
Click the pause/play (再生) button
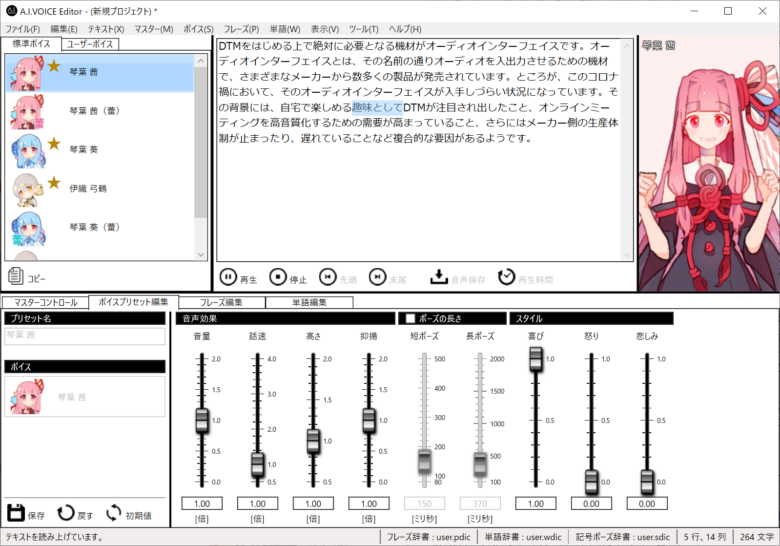pos(228,277)
